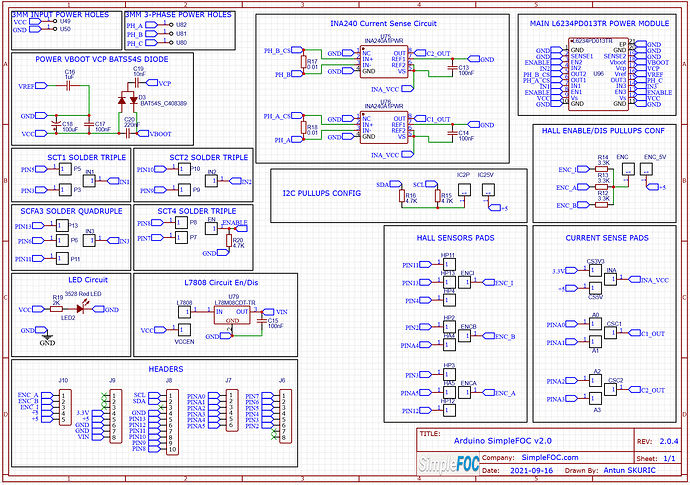
Task: Select the revision value '2.0.4'
Action: pyautogui.click(x=669, y=441)
